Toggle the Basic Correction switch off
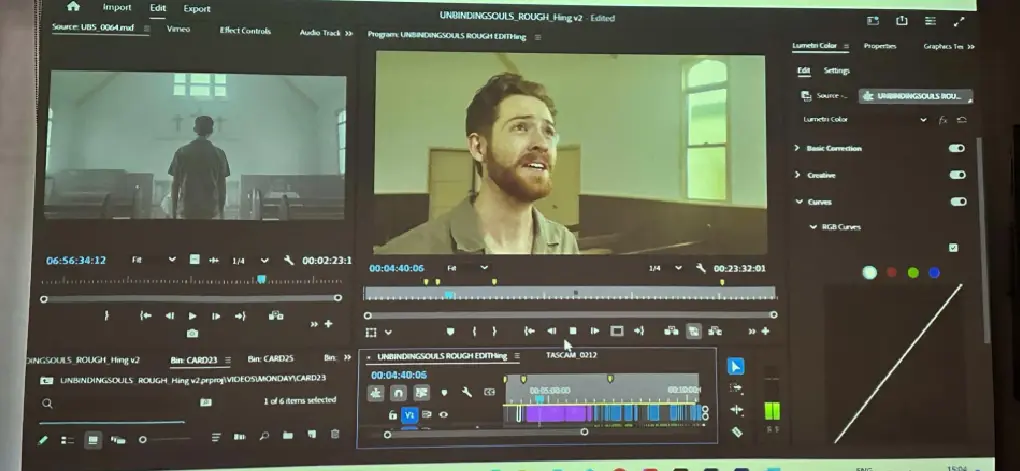Viewport: 1020px width, 471px height. [957, 148]
